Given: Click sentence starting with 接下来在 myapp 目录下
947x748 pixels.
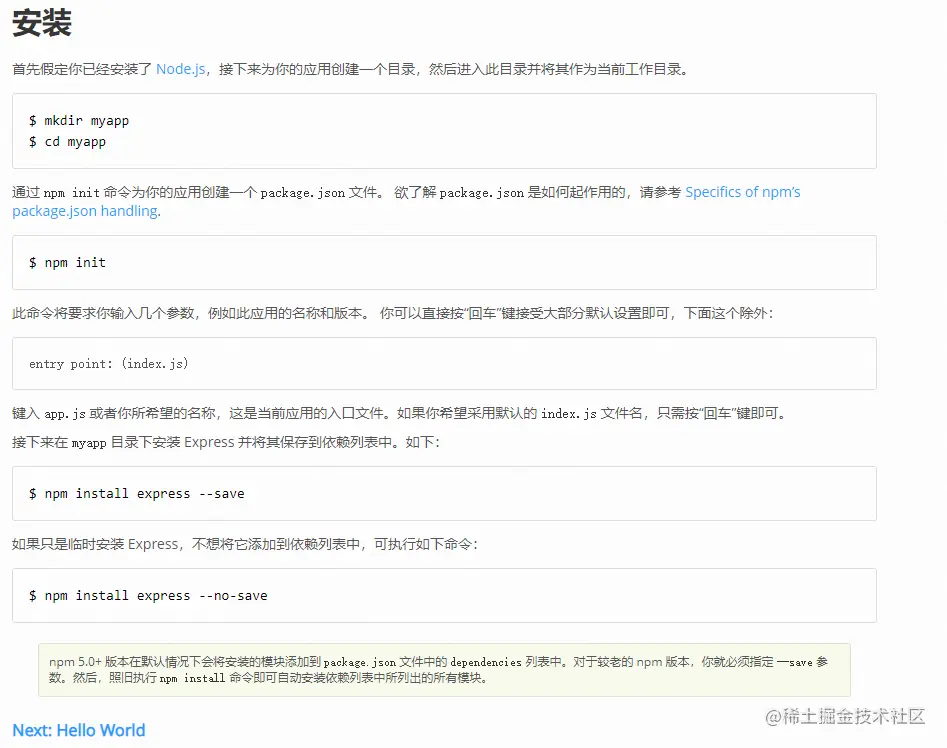Looking at the screenshot, I should pyautogui.click(x=226, y=443).
